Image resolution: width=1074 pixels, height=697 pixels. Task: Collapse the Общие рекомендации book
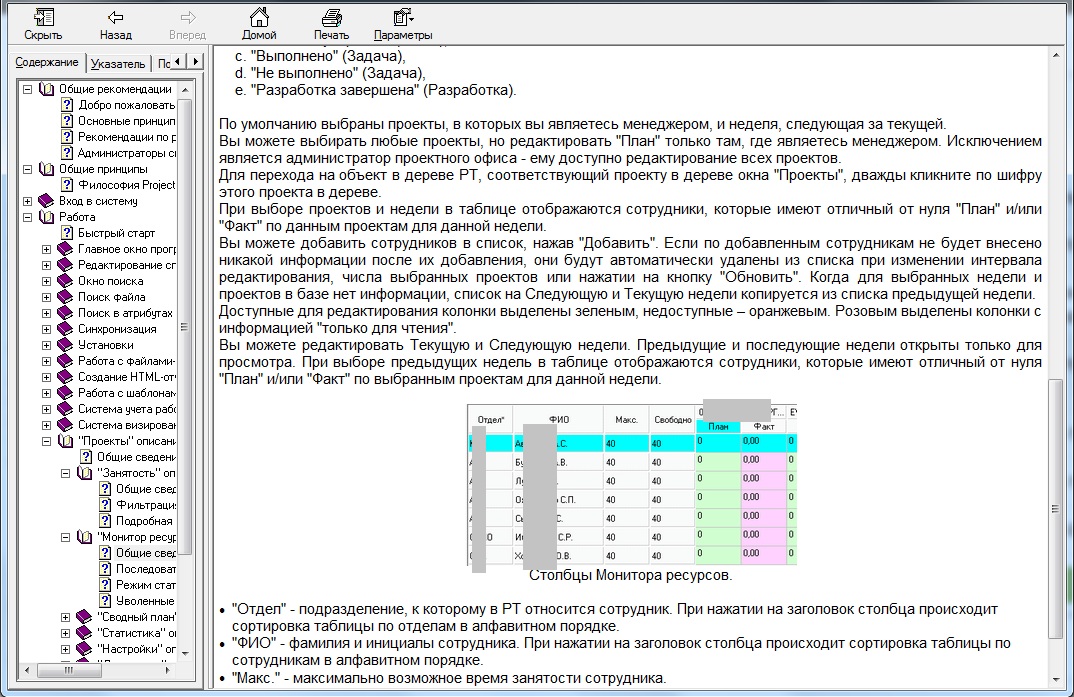pos(27,89)
